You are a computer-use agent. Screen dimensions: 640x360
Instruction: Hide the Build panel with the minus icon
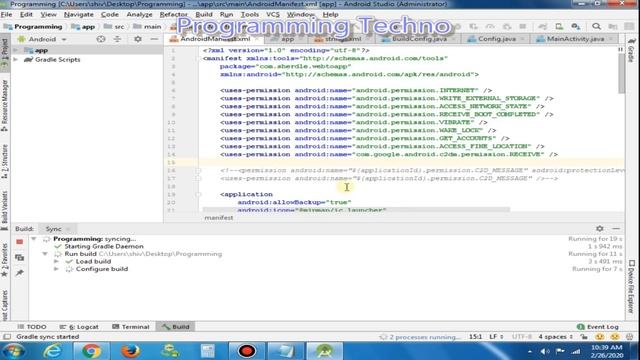click(x=616, y=229)
